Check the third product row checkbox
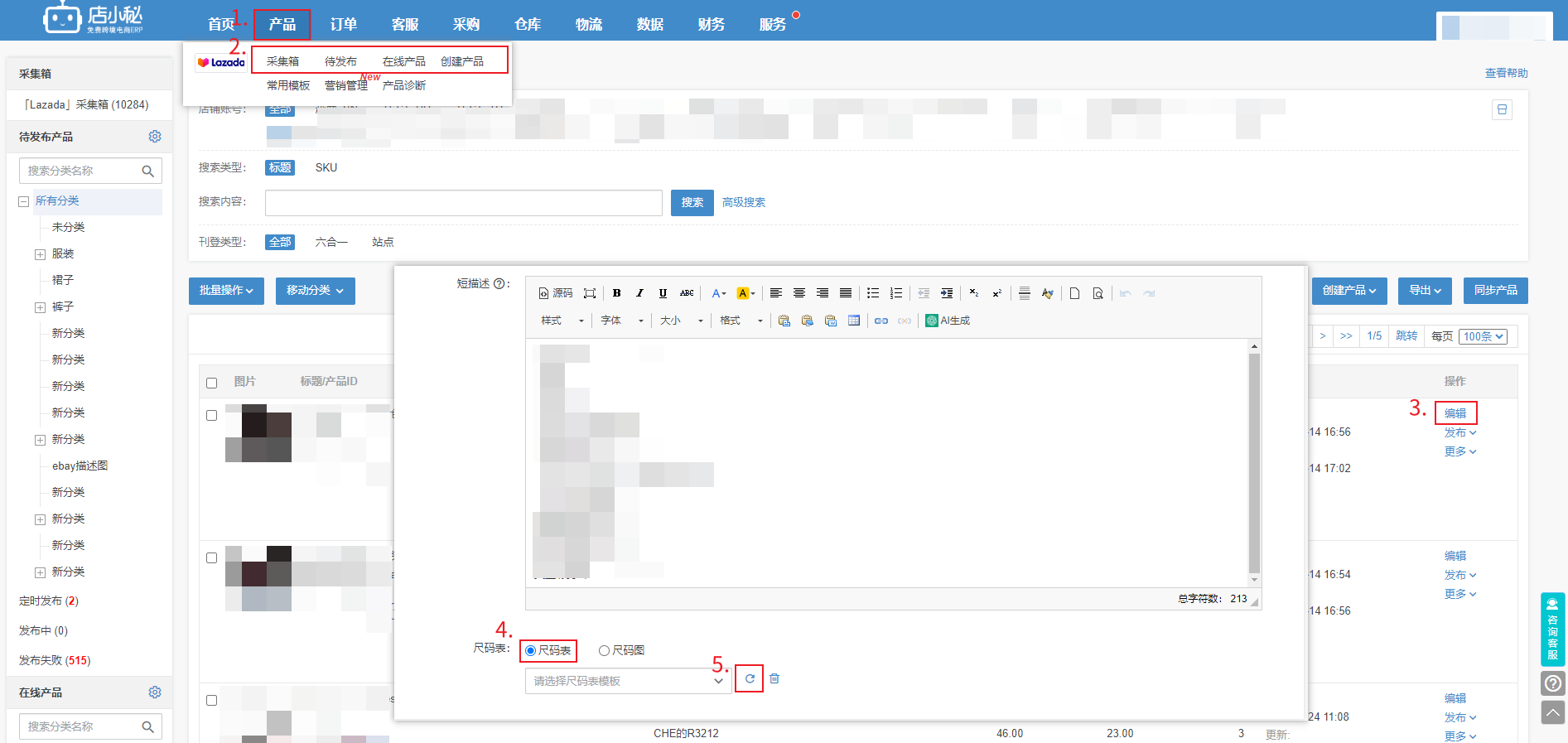This screenshot has height=743, width=1568. pos(212,701)
